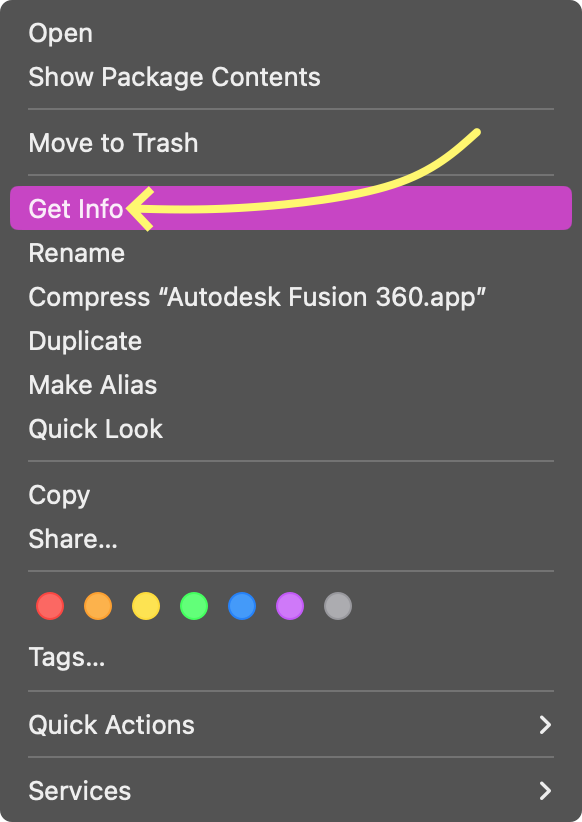
Task: Copy the application file
Action: click(59, 495)
